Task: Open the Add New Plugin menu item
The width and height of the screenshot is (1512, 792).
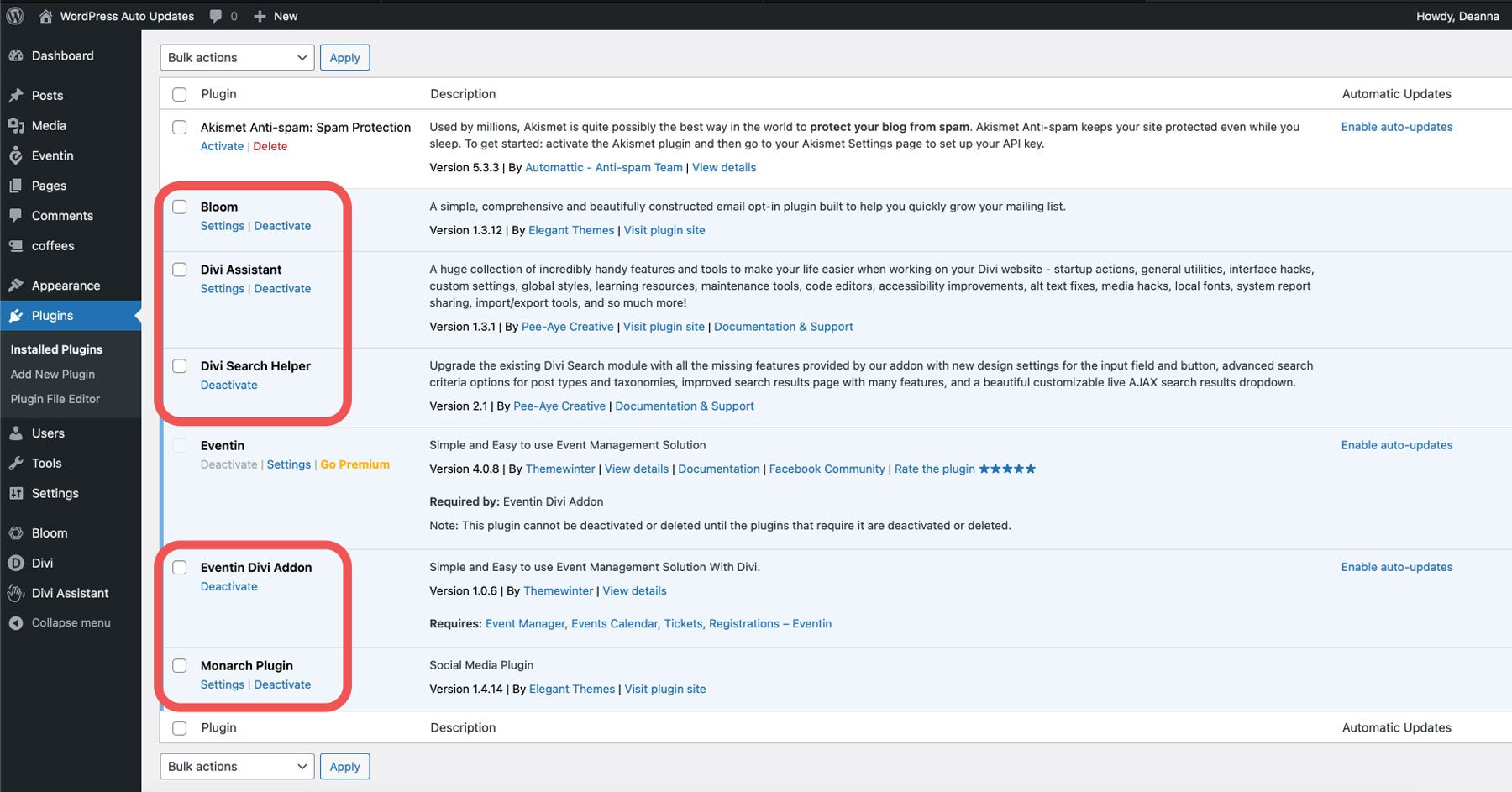Action: [52, 374]
